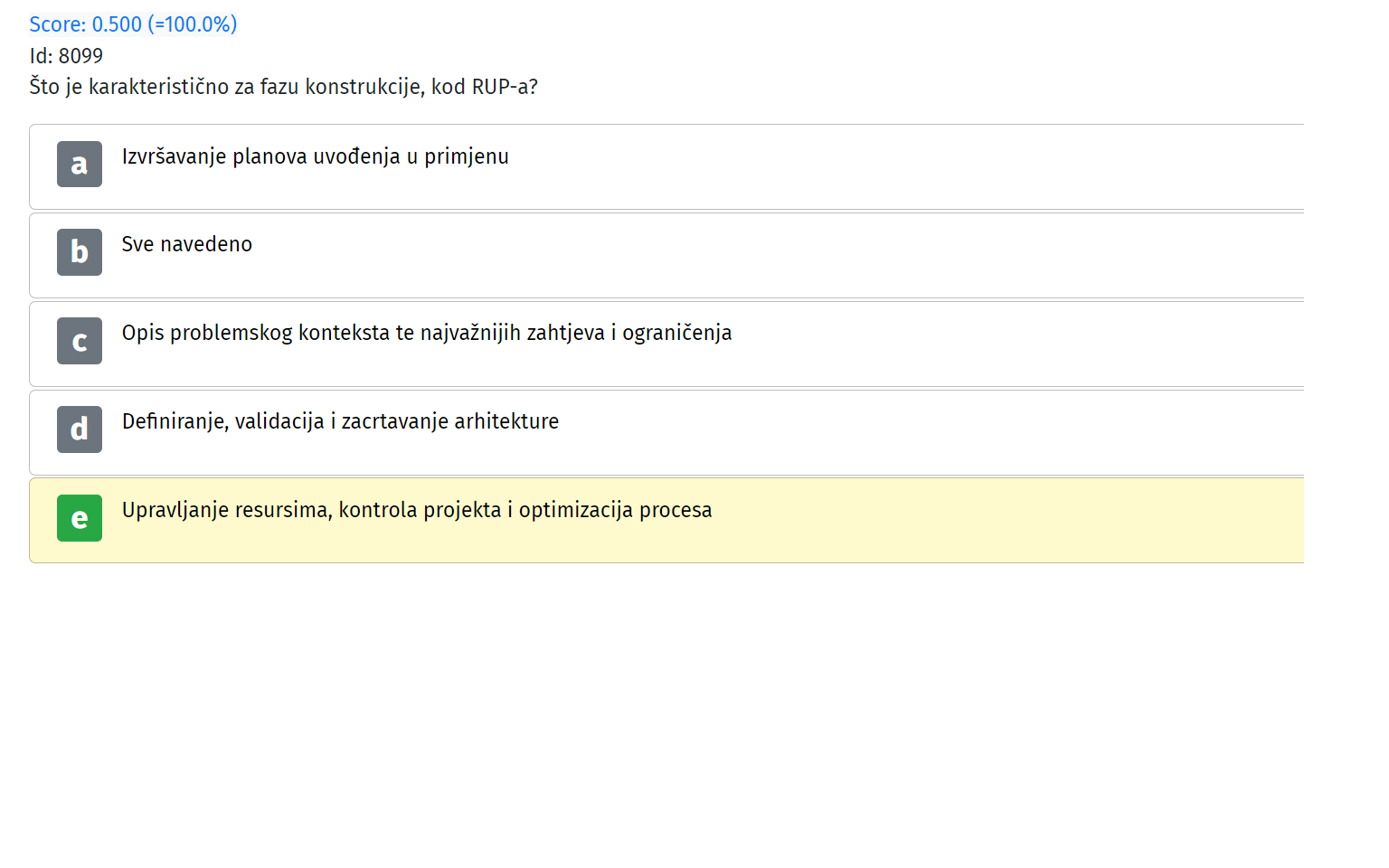Select answer 'Izvršavanje planova uvođenja u primjenu'

(316, 156)
